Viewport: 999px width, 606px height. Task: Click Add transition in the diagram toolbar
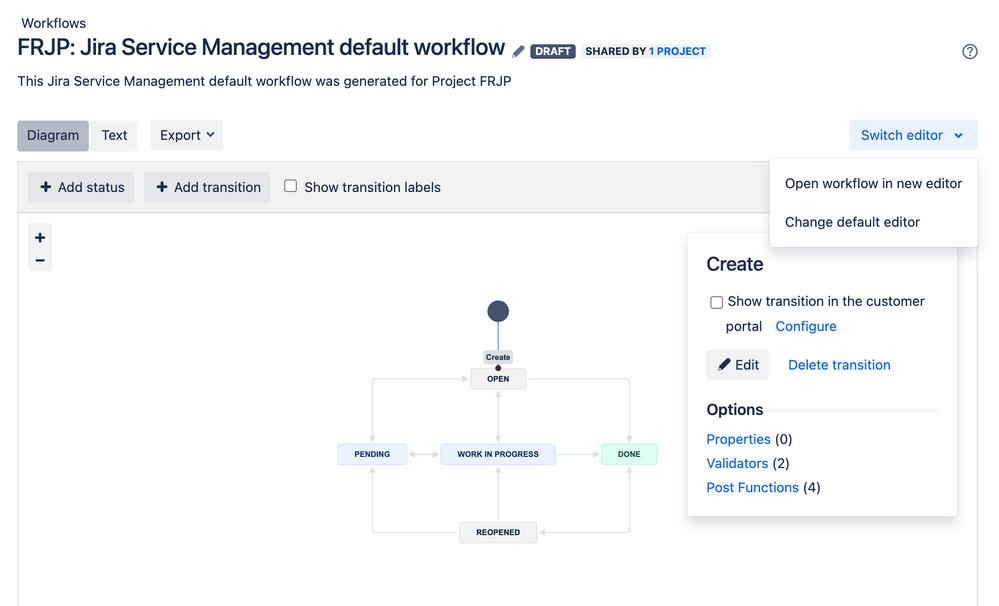coord(207,187)
